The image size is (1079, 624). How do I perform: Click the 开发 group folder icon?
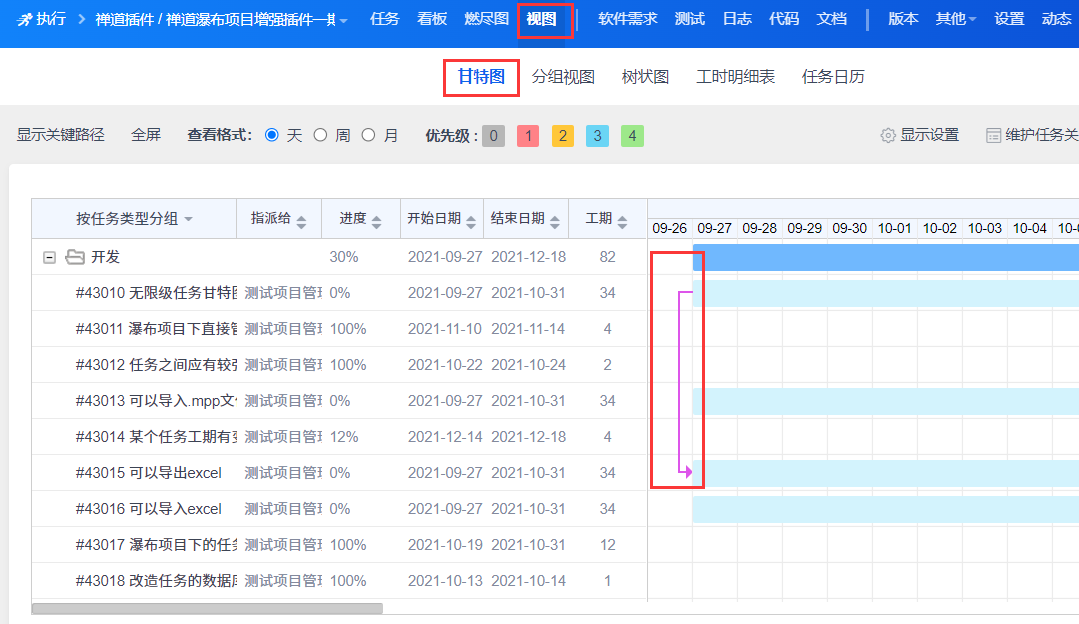click(x=75, y=257)
